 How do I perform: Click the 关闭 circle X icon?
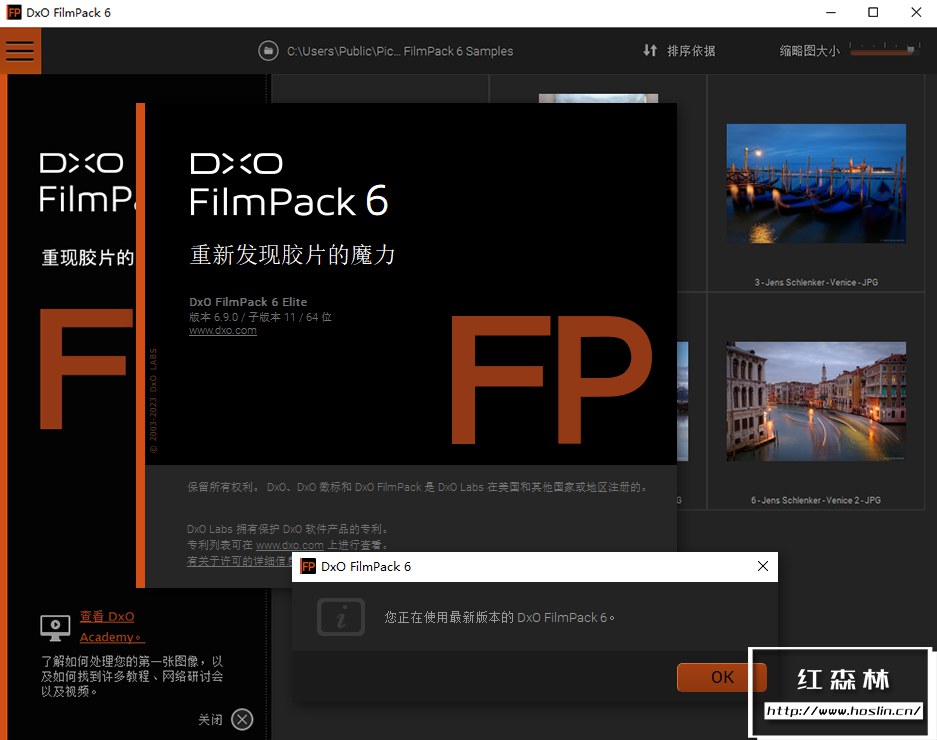[x=242, y=720]
